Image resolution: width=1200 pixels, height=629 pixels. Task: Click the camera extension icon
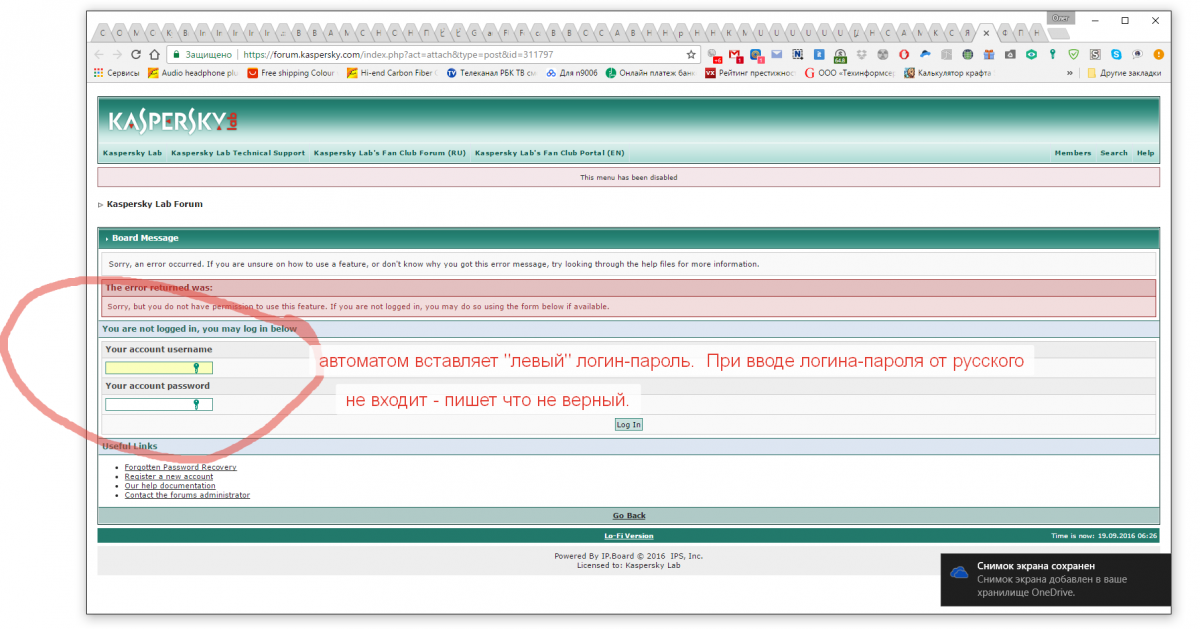coord(1010,55)
